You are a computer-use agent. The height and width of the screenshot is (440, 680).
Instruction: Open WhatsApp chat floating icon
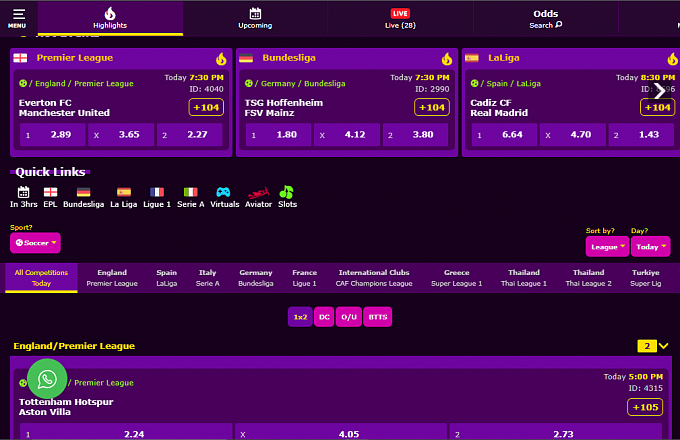(x=47, y=379)
